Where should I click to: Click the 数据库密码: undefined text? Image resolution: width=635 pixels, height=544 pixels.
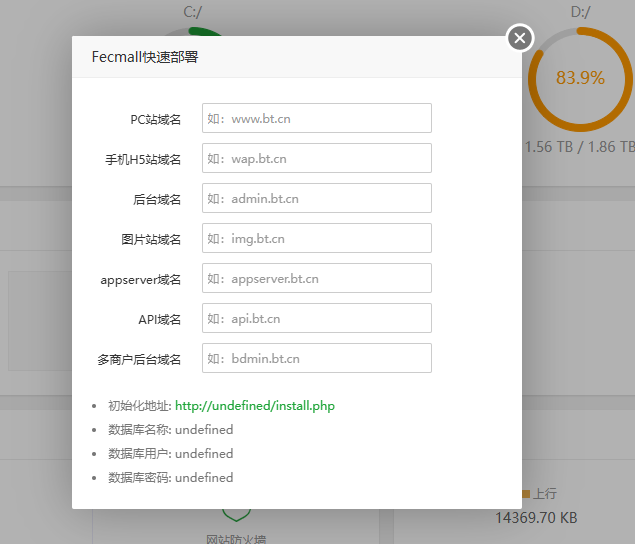pyautogui.click(x=170, y=478)
